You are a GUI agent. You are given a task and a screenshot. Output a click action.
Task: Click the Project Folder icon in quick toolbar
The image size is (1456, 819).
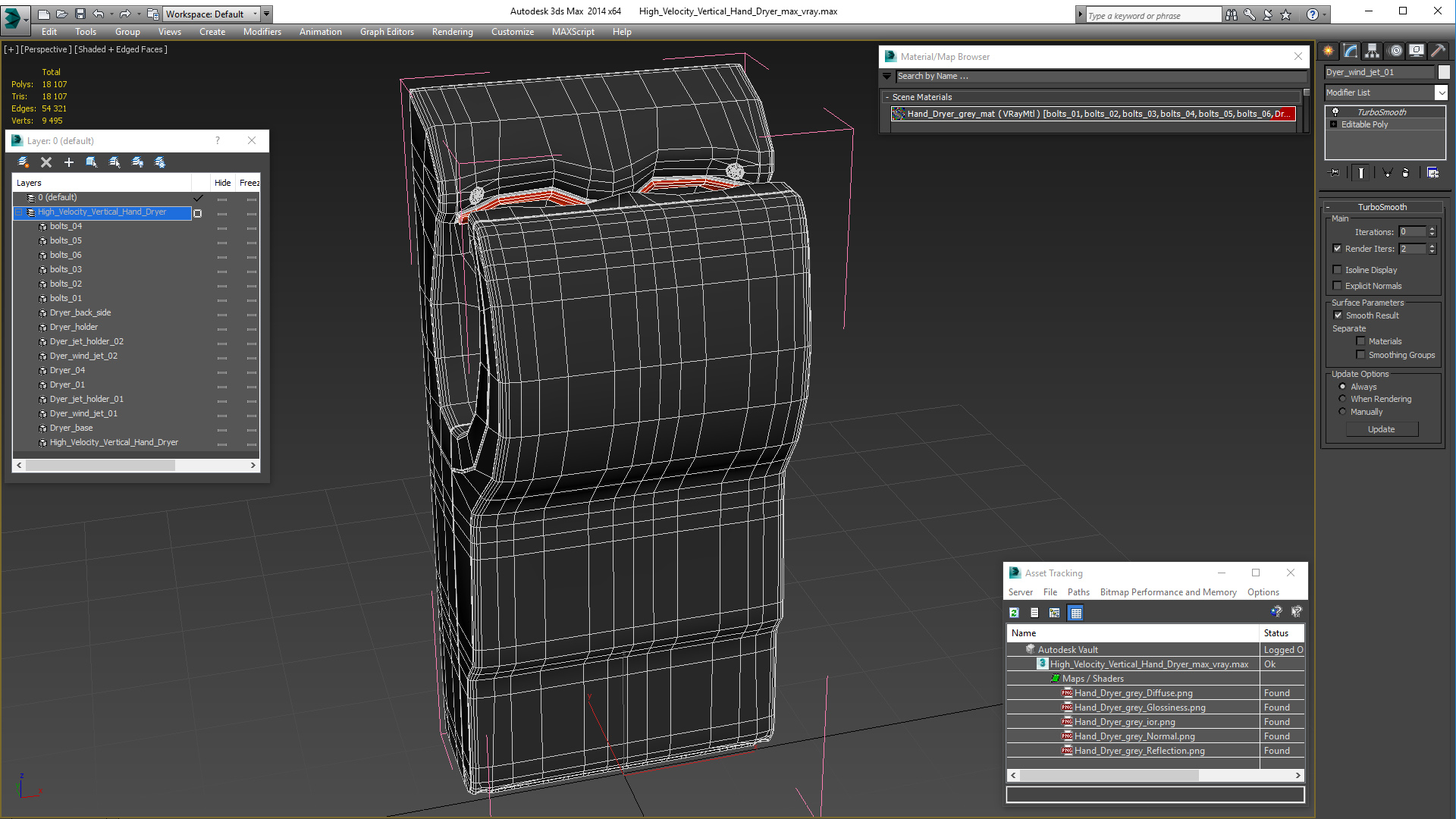tap(153, 14)
